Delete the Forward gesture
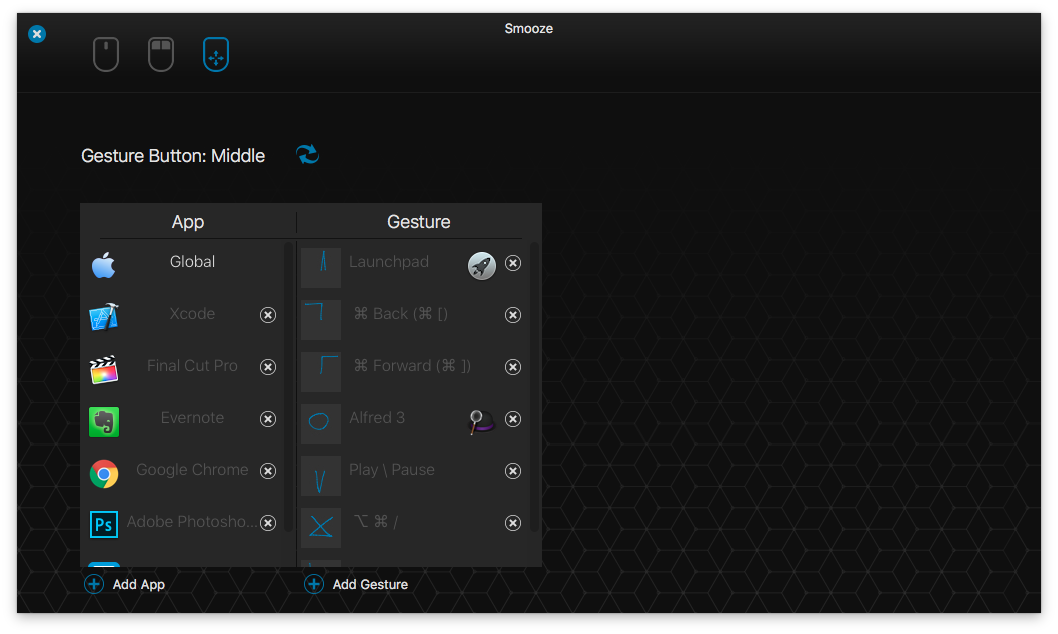The height and width of the screenshot is (634, 1058). pyautogui.click(x=513, y=367)
